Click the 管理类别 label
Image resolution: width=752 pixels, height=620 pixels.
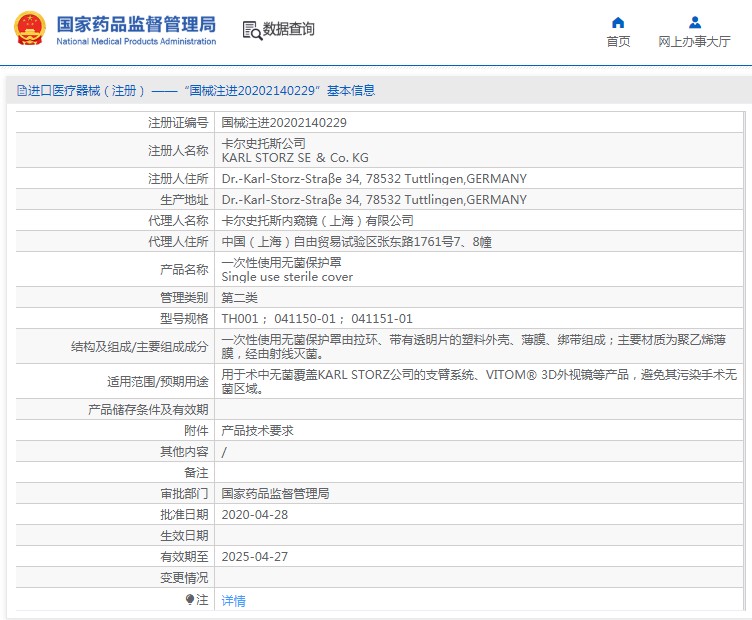click(x=184, y=298)
